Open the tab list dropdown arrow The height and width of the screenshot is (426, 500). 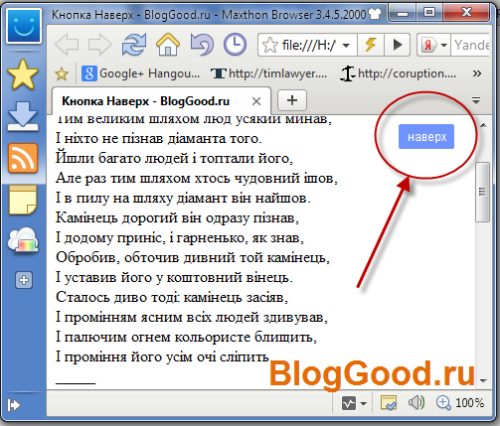[476, 100]
